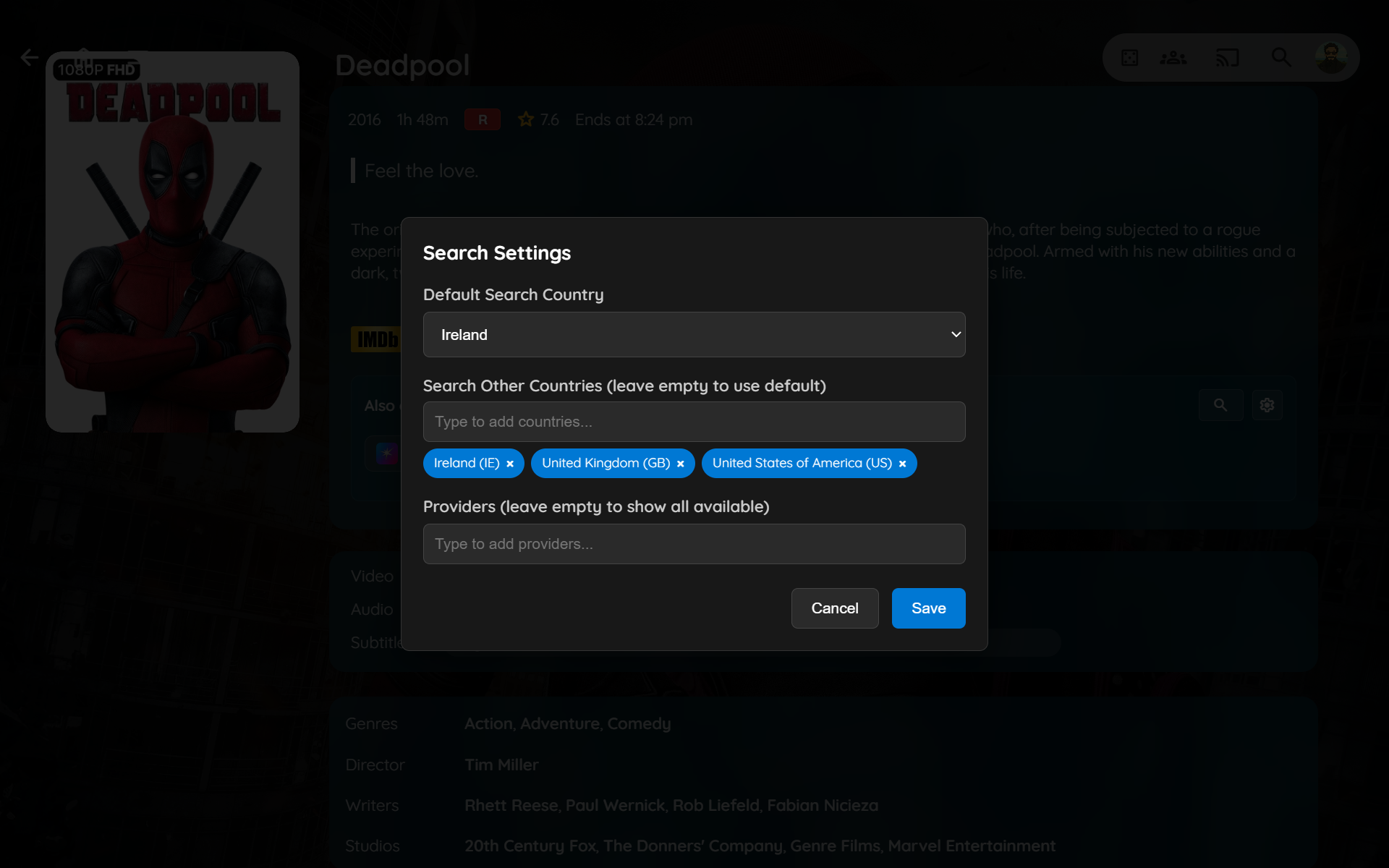The image size is (1389, 868).
Task: Click the Ireland (IE) tag label
Action: click(467, 464)
